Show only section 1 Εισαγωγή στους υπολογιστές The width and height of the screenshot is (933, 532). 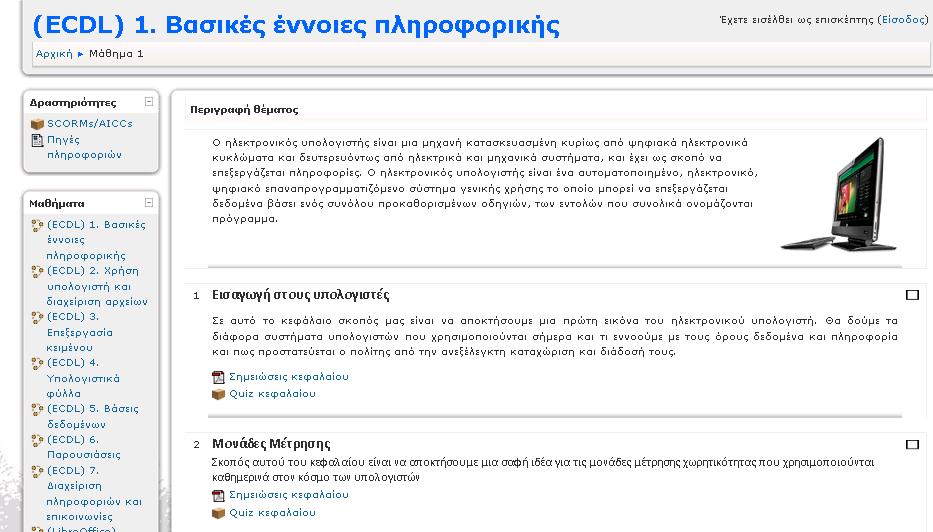click(x=912, y=295)
